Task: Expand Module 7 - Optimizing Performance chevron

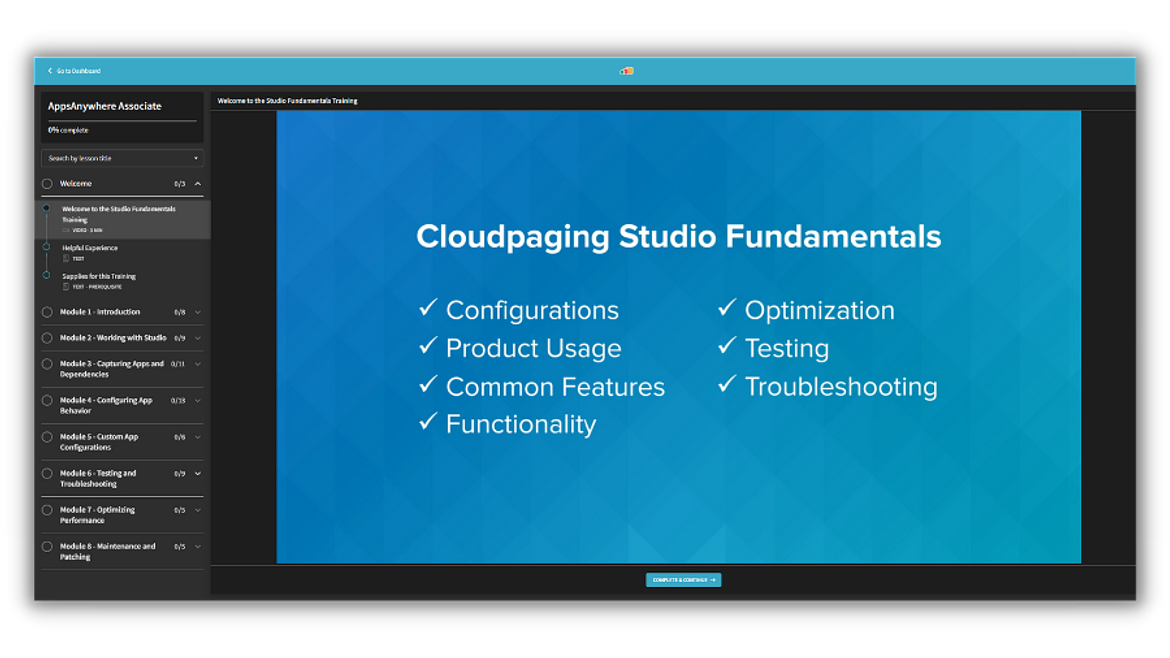Action: [x=198, y=510]
